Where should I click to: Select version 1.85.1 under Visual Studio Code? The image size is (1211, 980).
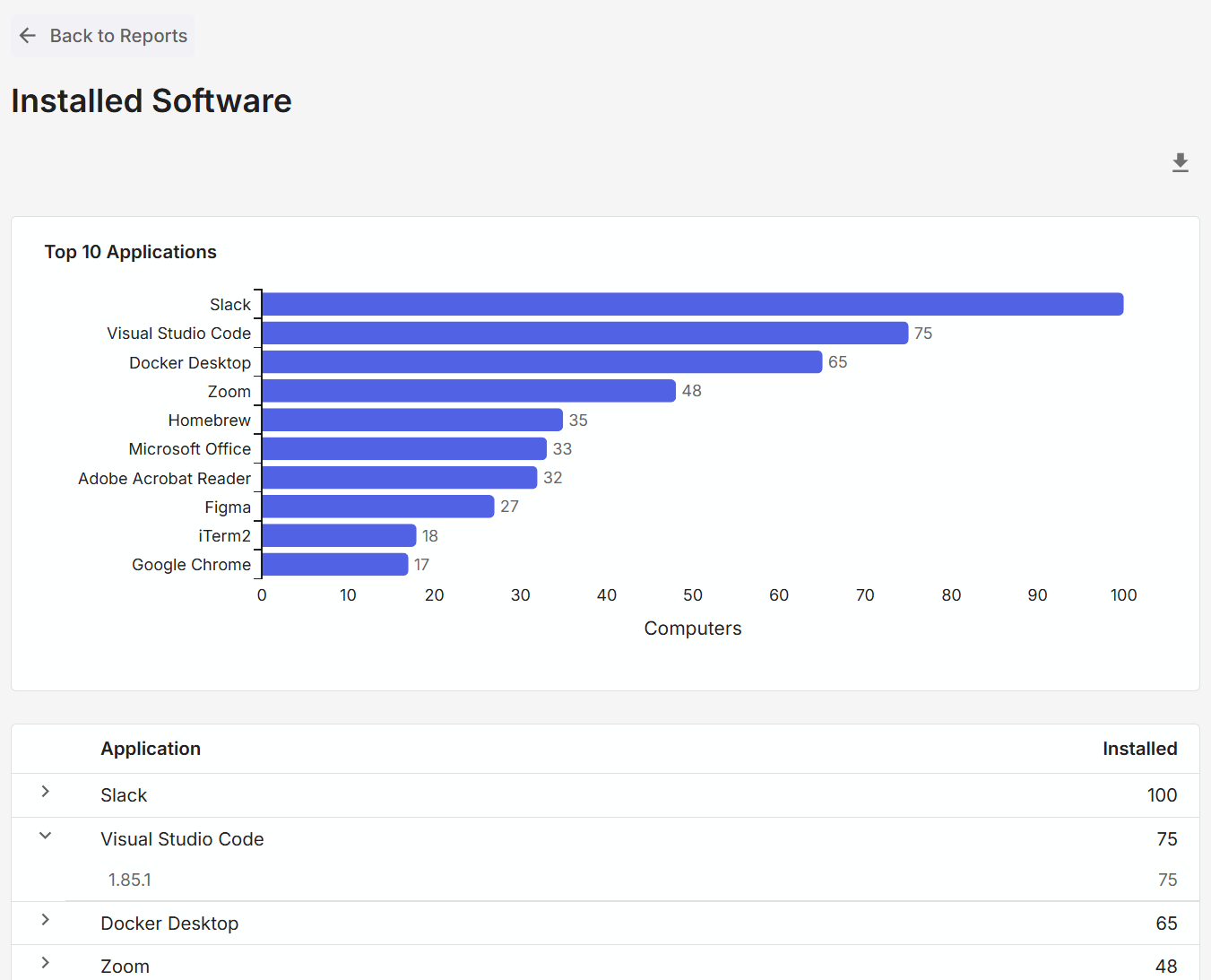coord(130,880)
